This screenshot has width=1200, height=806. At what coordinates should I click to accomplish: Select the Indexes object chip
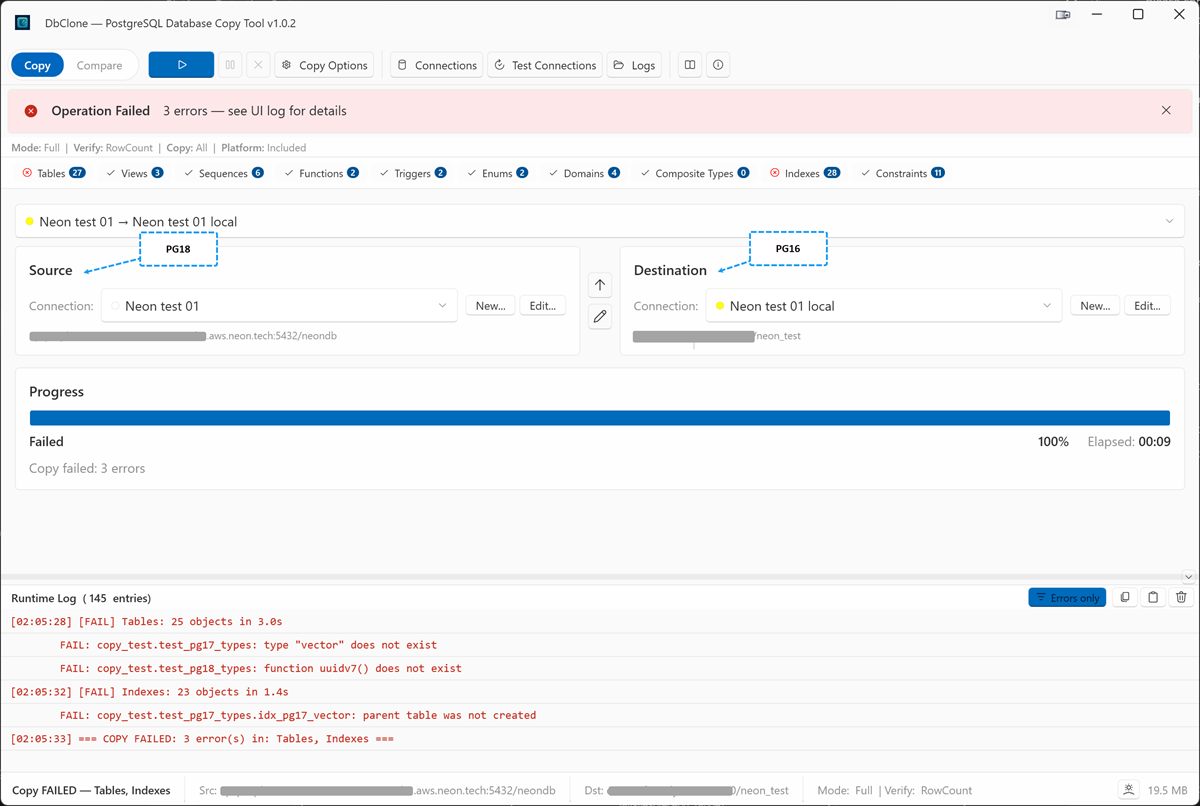pyautogui.click(x=804, y=173)
